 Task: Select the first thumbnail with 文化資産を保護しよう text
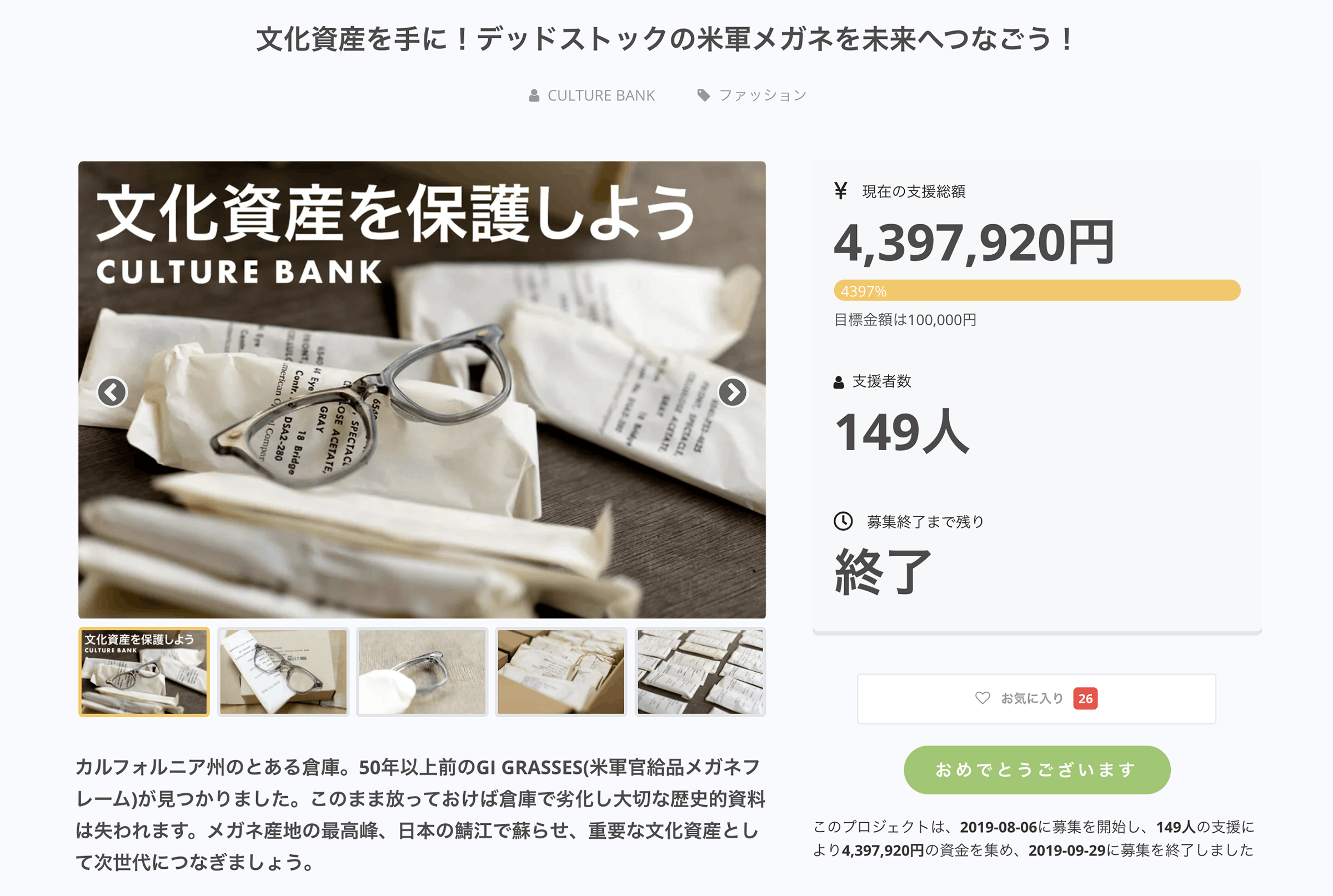[x=144, y=672]
